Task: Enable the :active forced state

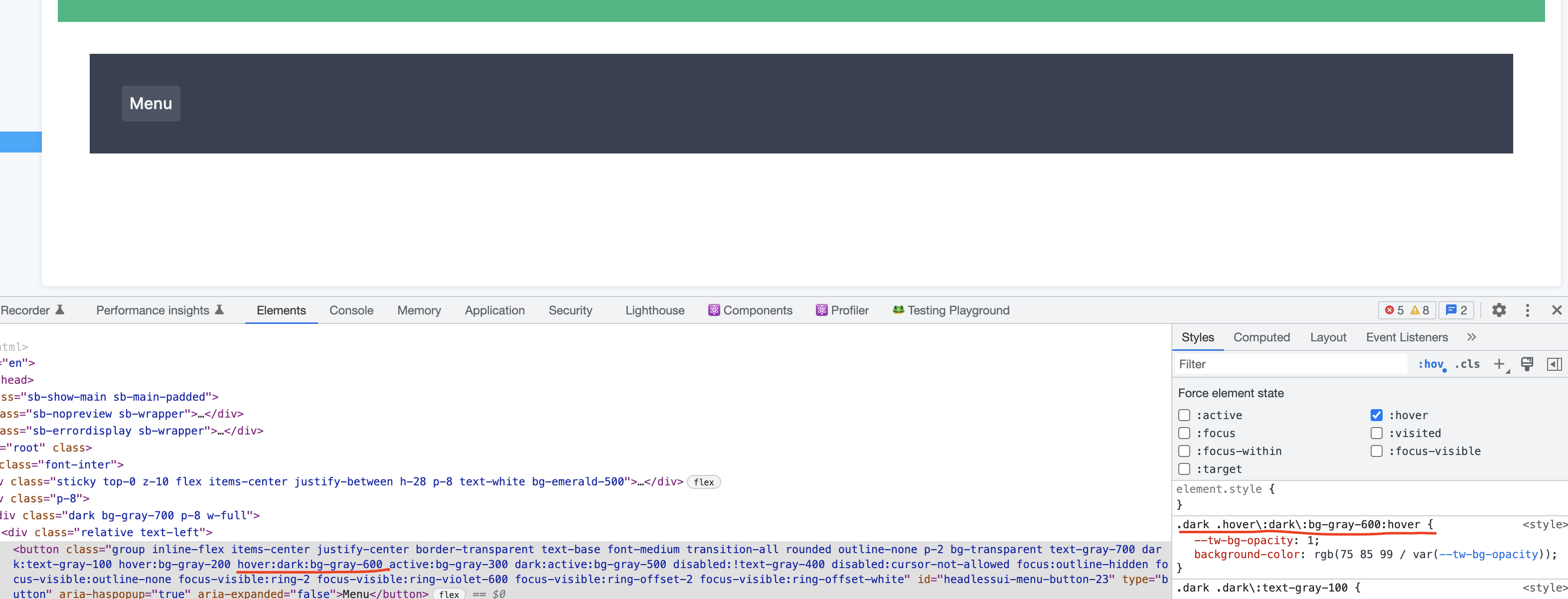Action: (x=1184, y=415)
